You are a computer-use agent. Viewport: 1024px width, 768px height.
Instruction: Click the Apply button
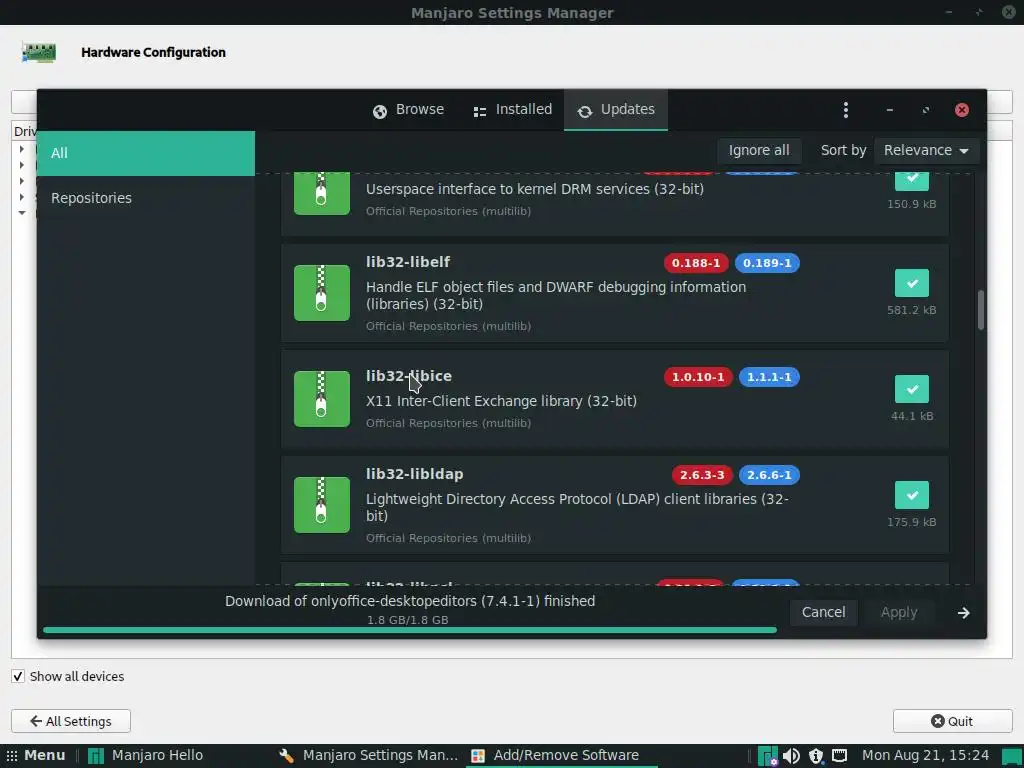point(899,613)
